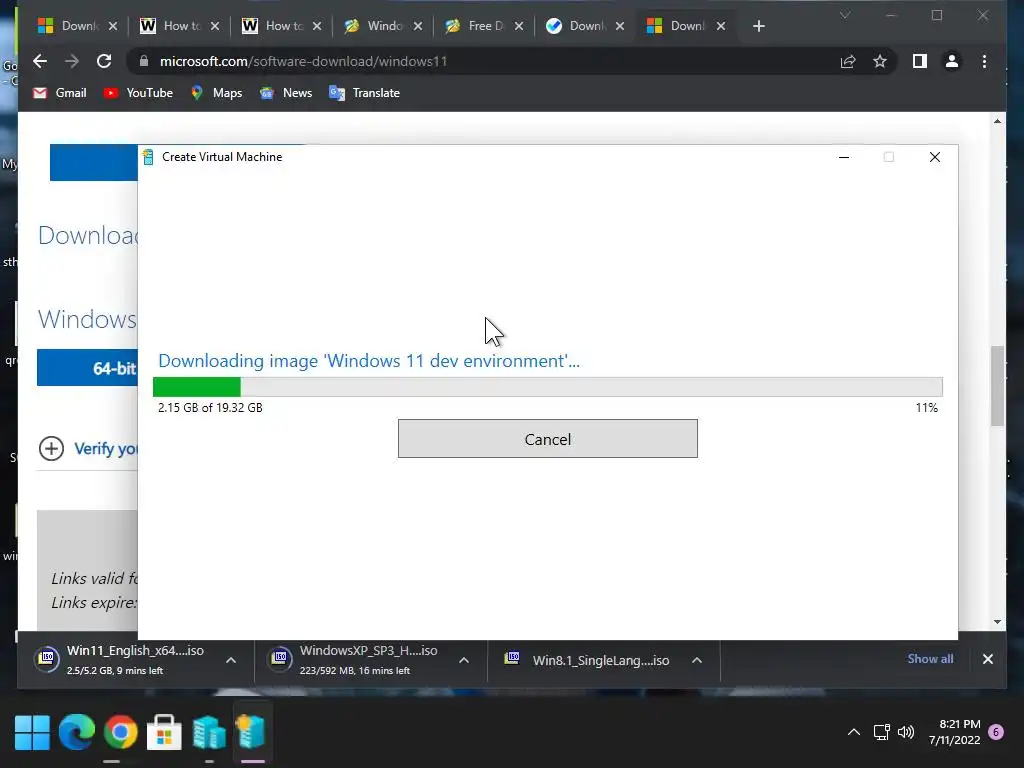Close the Chrome downloads bar
Screen dimensions: 1024x768
987,660
